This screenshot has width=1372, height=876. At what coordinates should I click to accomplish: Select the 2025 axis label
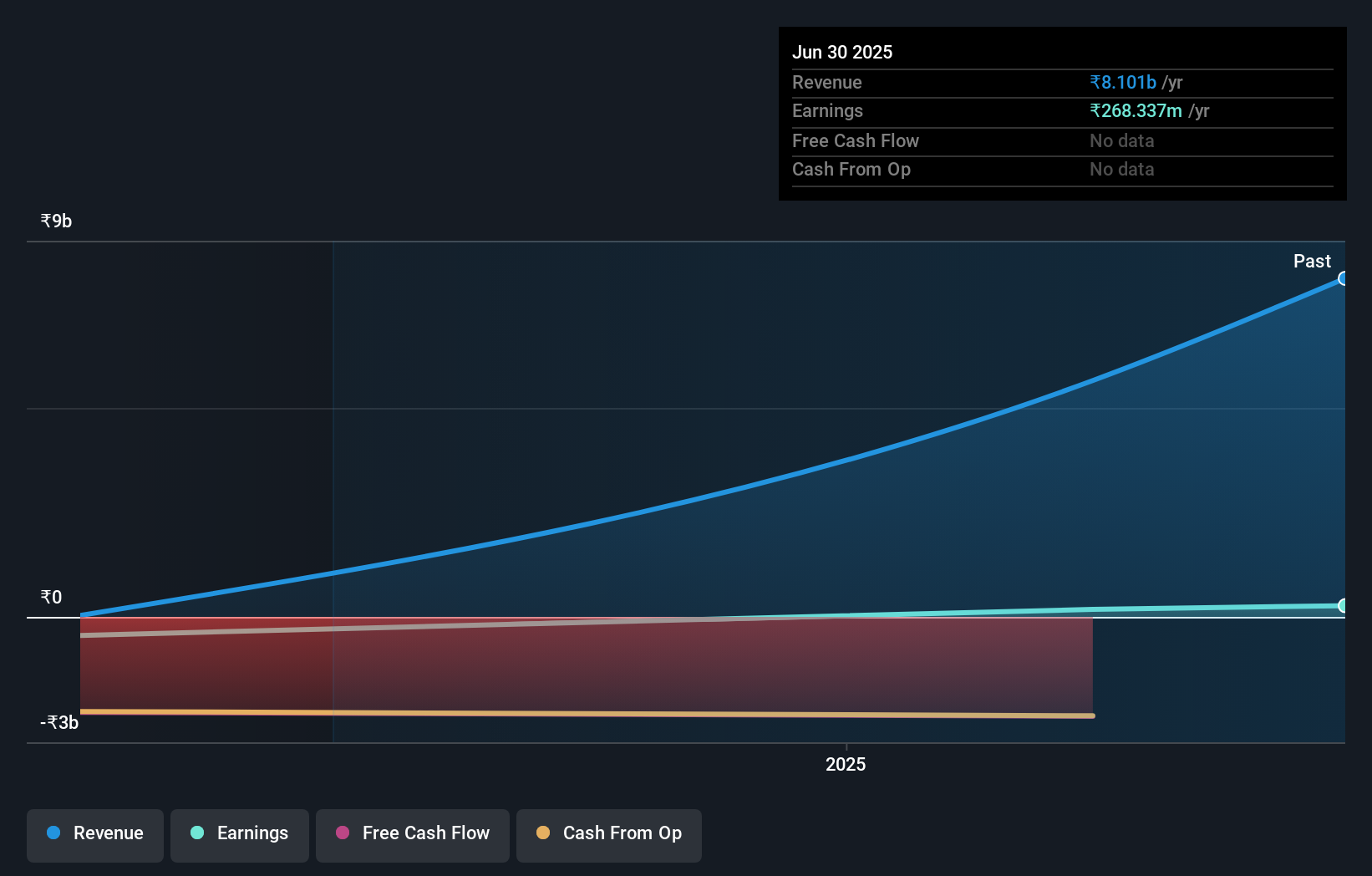click(x=846, y=763)
